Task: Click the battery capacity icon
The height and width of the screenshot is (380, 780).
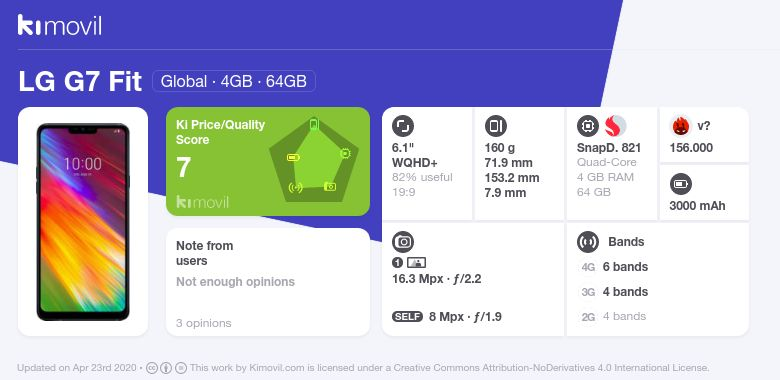Action: 680,184
